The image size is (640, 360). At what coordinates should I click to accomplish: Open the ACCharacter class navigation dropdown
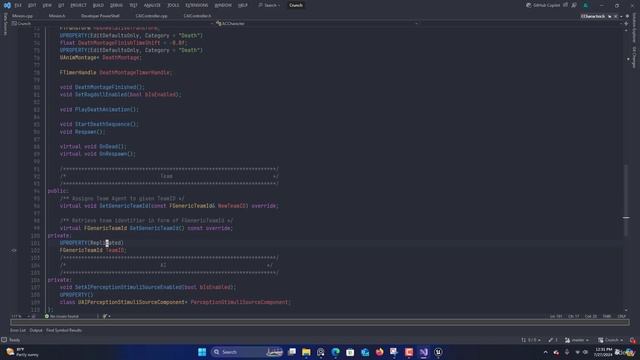coord(317,24)
